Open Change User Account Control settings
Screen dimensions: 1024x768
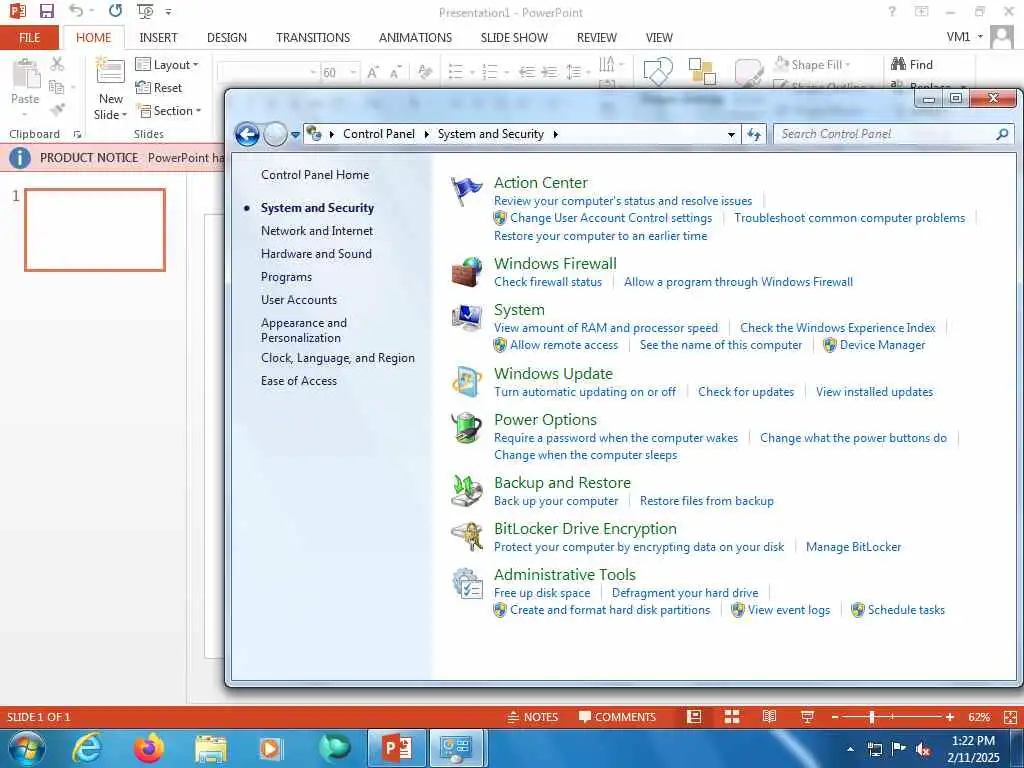point(611,218)
